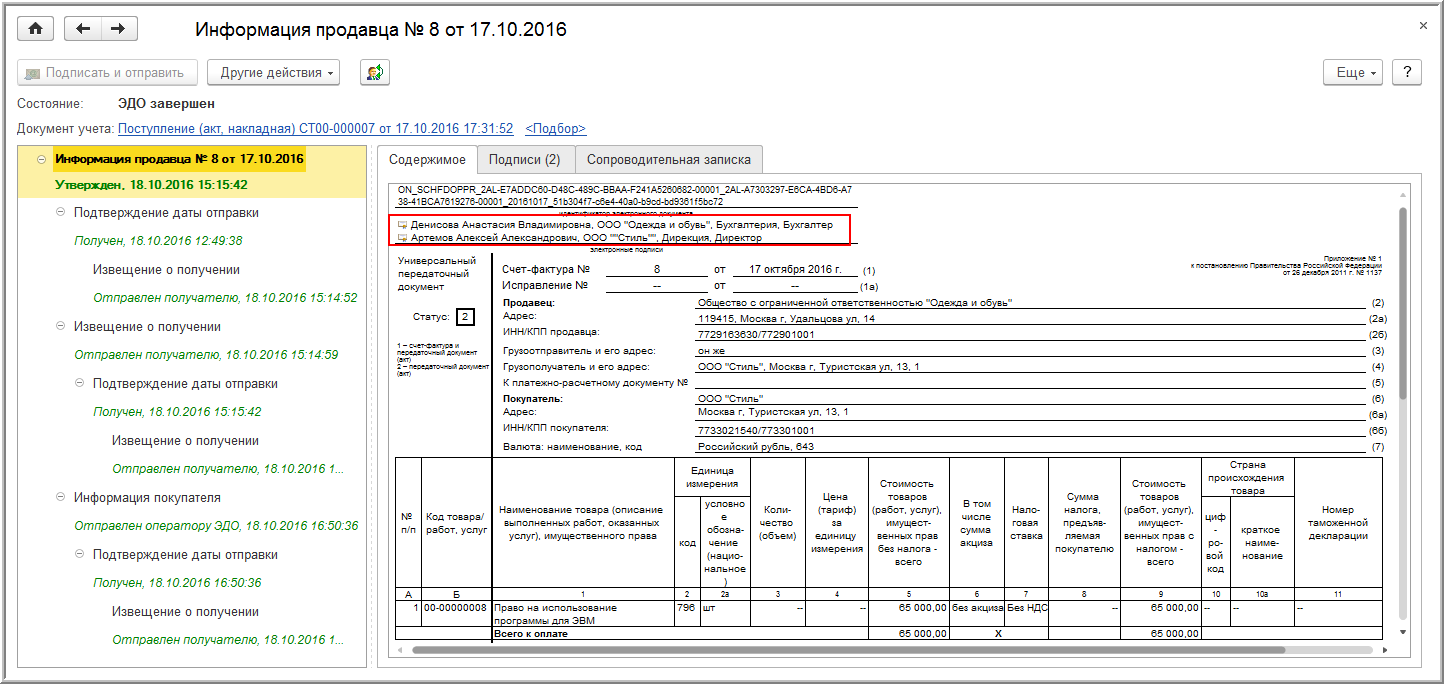Screen dimensions: 1444x684
Task: Click the address 119415, Москва г, Удальцова ул, 14
Action: click(786, 318)
